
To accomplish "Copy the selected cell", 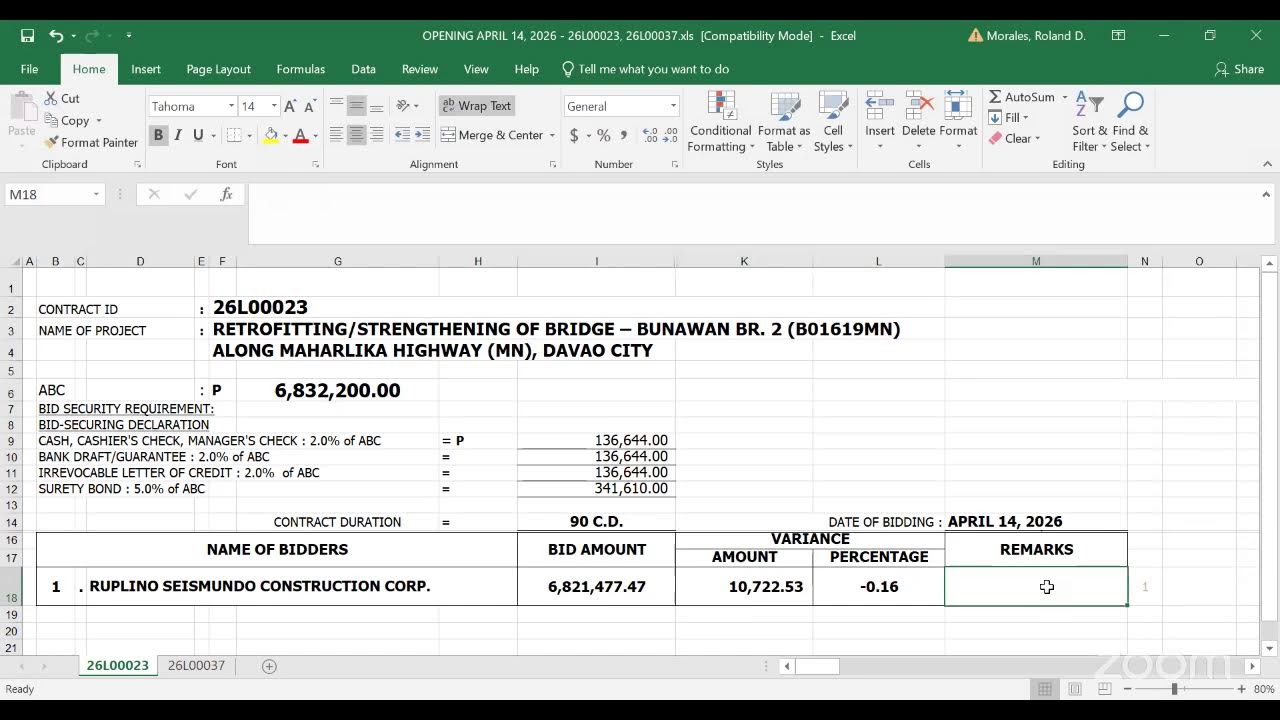I will (66, 120).
